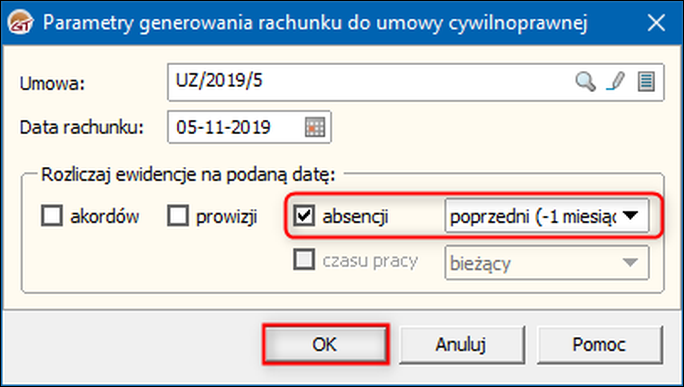Toggle the czasu pracy checkbox
The height and width of the screenshot is (387, 684).
click(304, 259)
